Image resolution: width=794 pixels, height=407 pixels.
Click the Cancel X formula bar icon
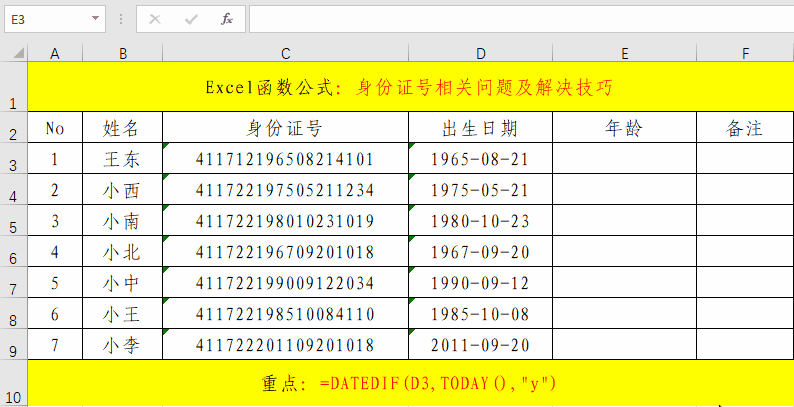click(x=155, y=20)
